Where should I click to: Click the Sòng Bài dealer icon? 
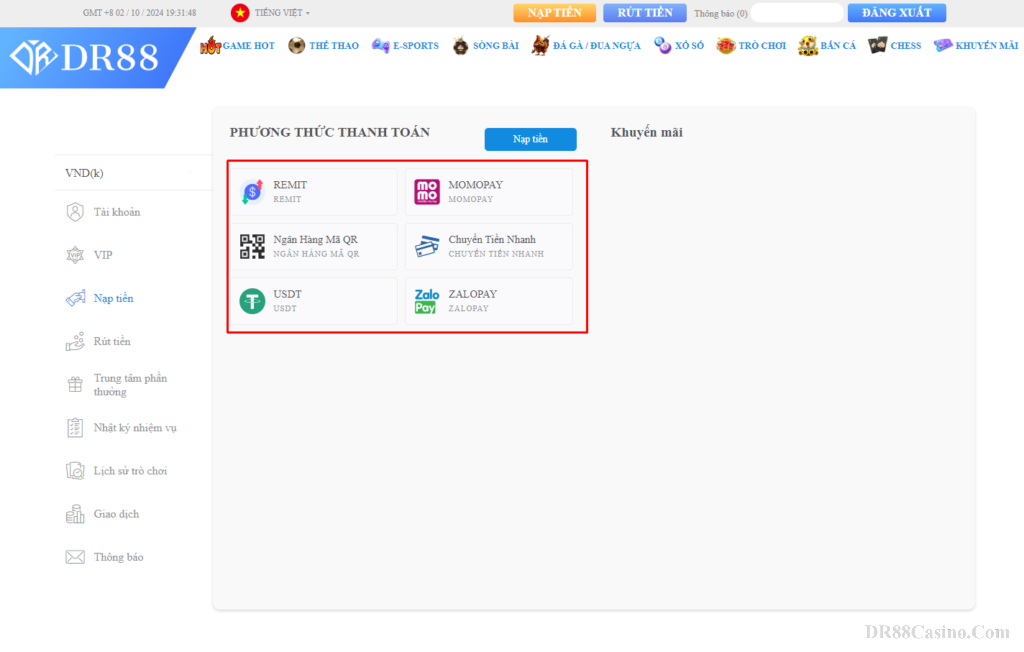tap(460, 45)
